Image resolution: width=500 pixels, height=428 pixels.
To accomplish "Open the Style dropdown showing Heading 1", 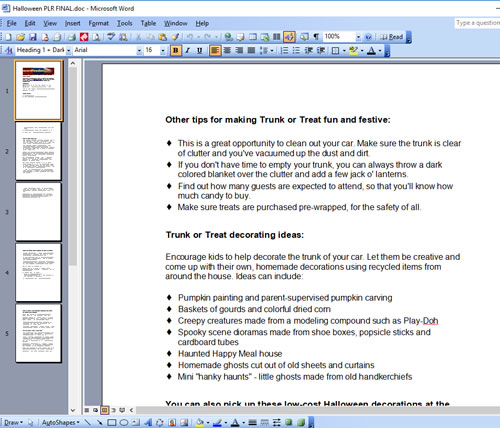I will pos(68,51).
